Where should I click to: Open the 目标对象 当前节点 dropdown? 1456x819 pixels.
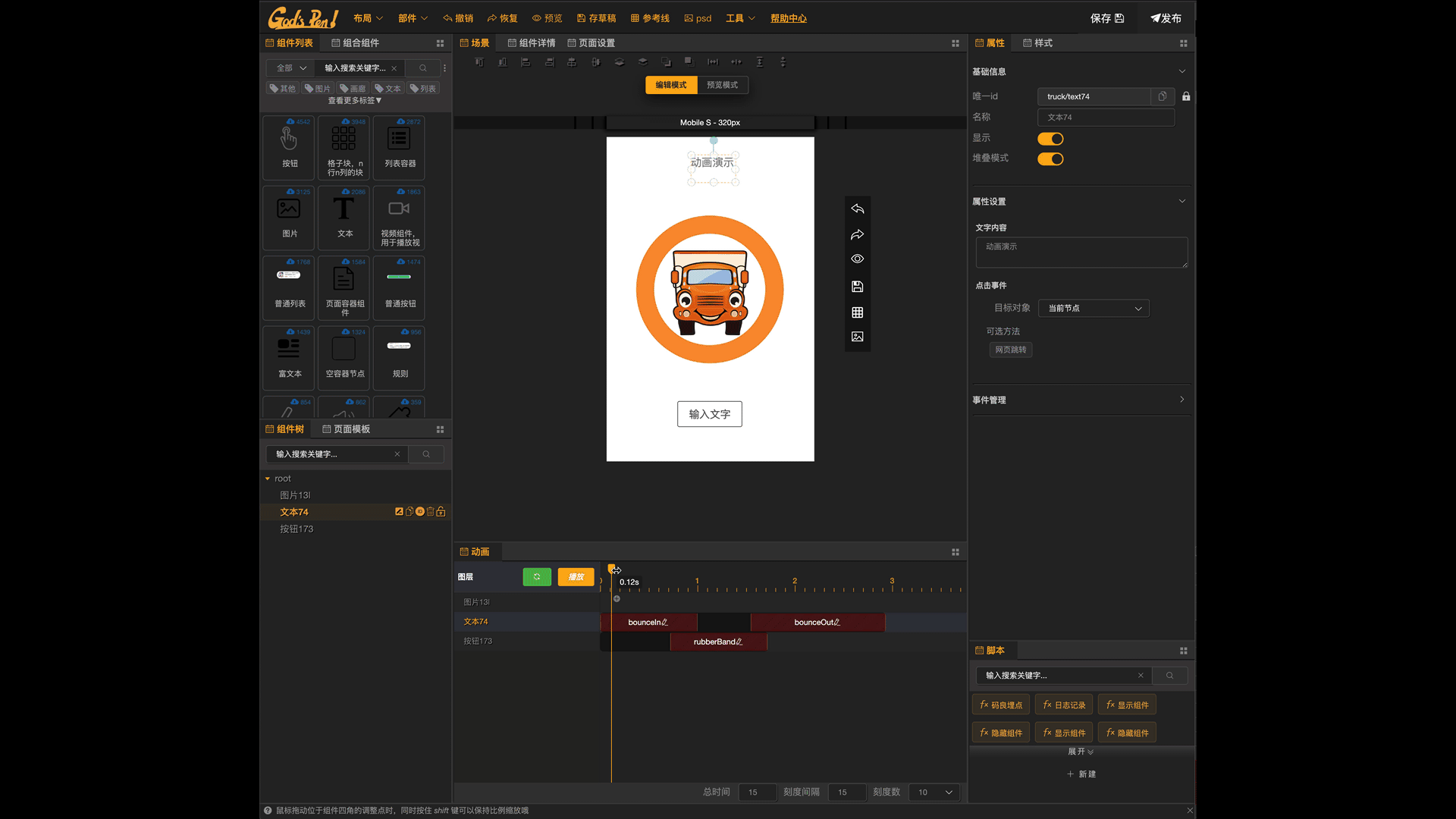pyautogui.click(x=1094, y=309)
